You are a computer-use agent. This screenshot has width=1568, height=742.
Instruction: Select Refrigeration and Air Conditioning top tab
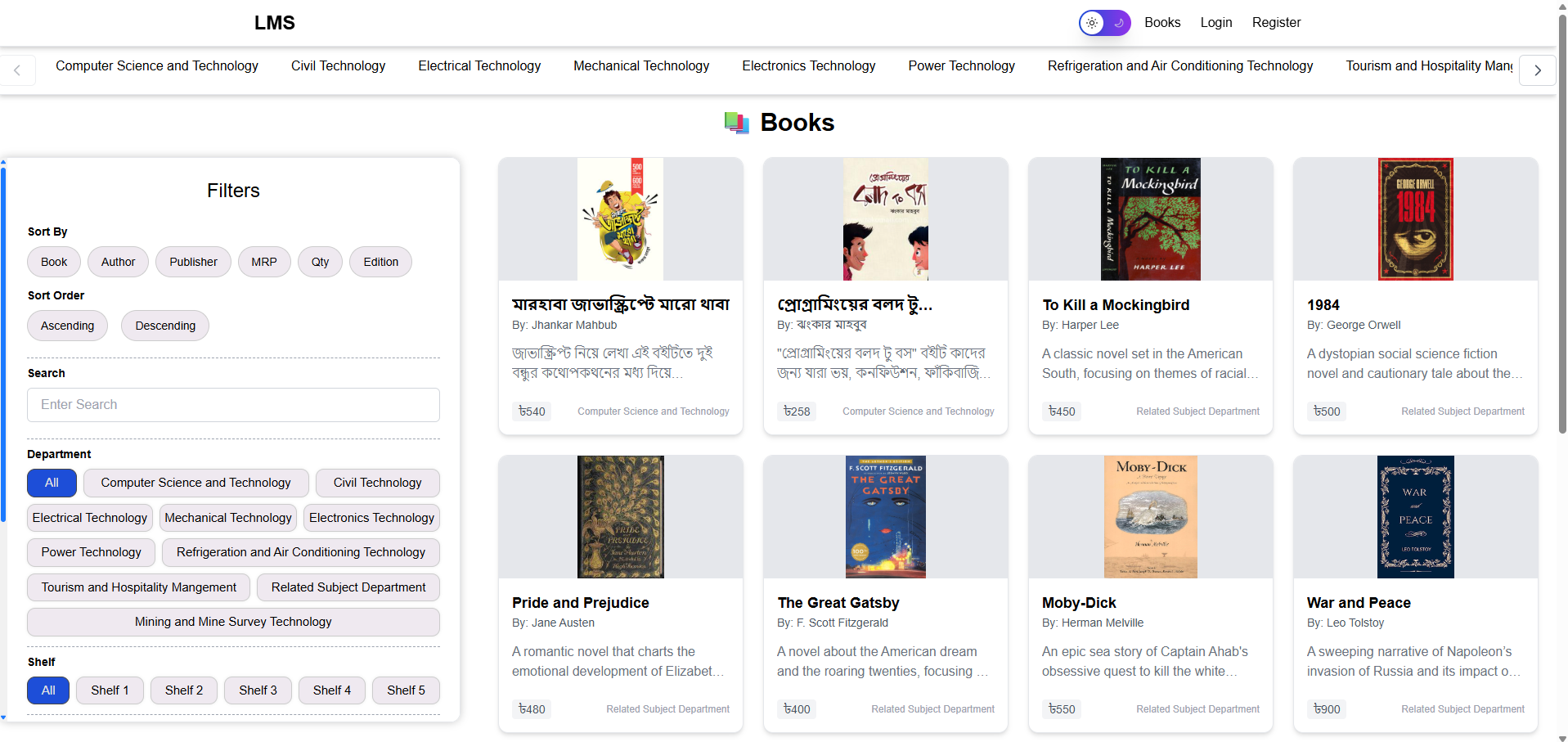[1180, 65]
